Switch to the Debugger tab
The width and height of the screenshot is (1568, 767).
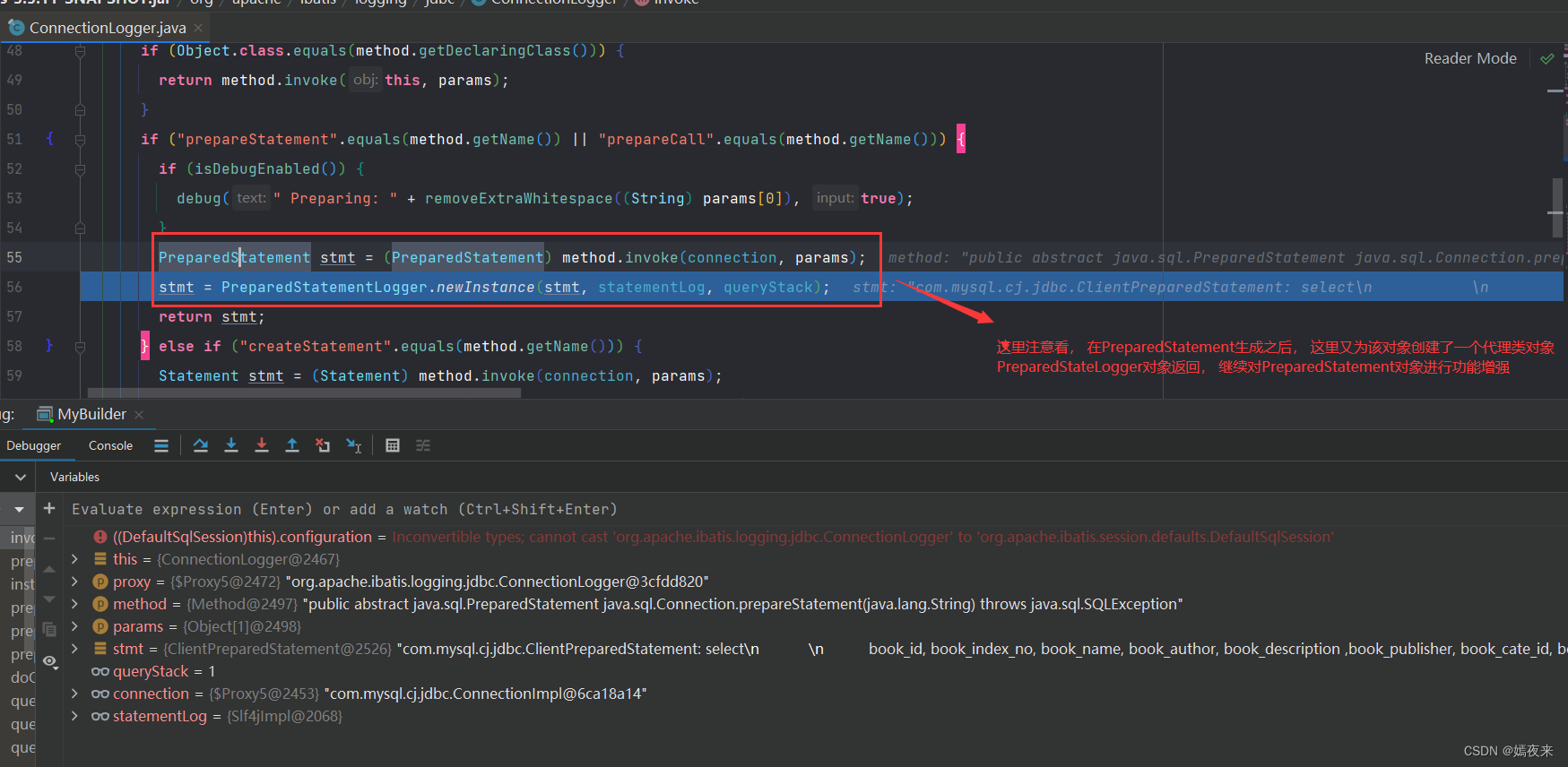click(x=34, y=445)
